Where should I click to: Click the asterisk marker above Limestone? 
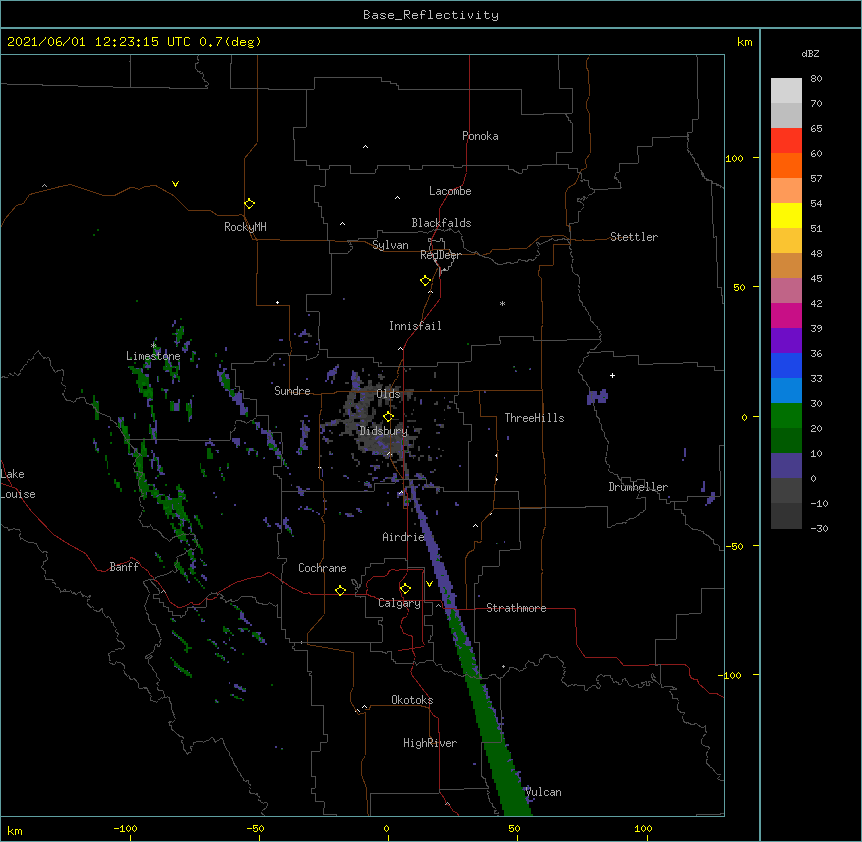pyautogui.click(x=154, y=345)
